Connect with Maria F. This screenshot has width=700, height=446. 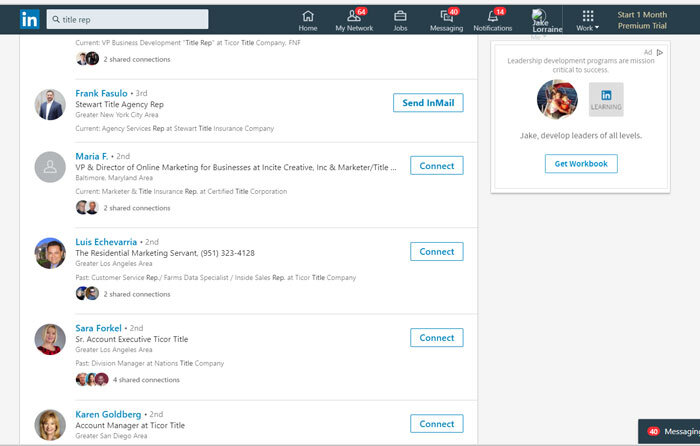coord(437,166)
